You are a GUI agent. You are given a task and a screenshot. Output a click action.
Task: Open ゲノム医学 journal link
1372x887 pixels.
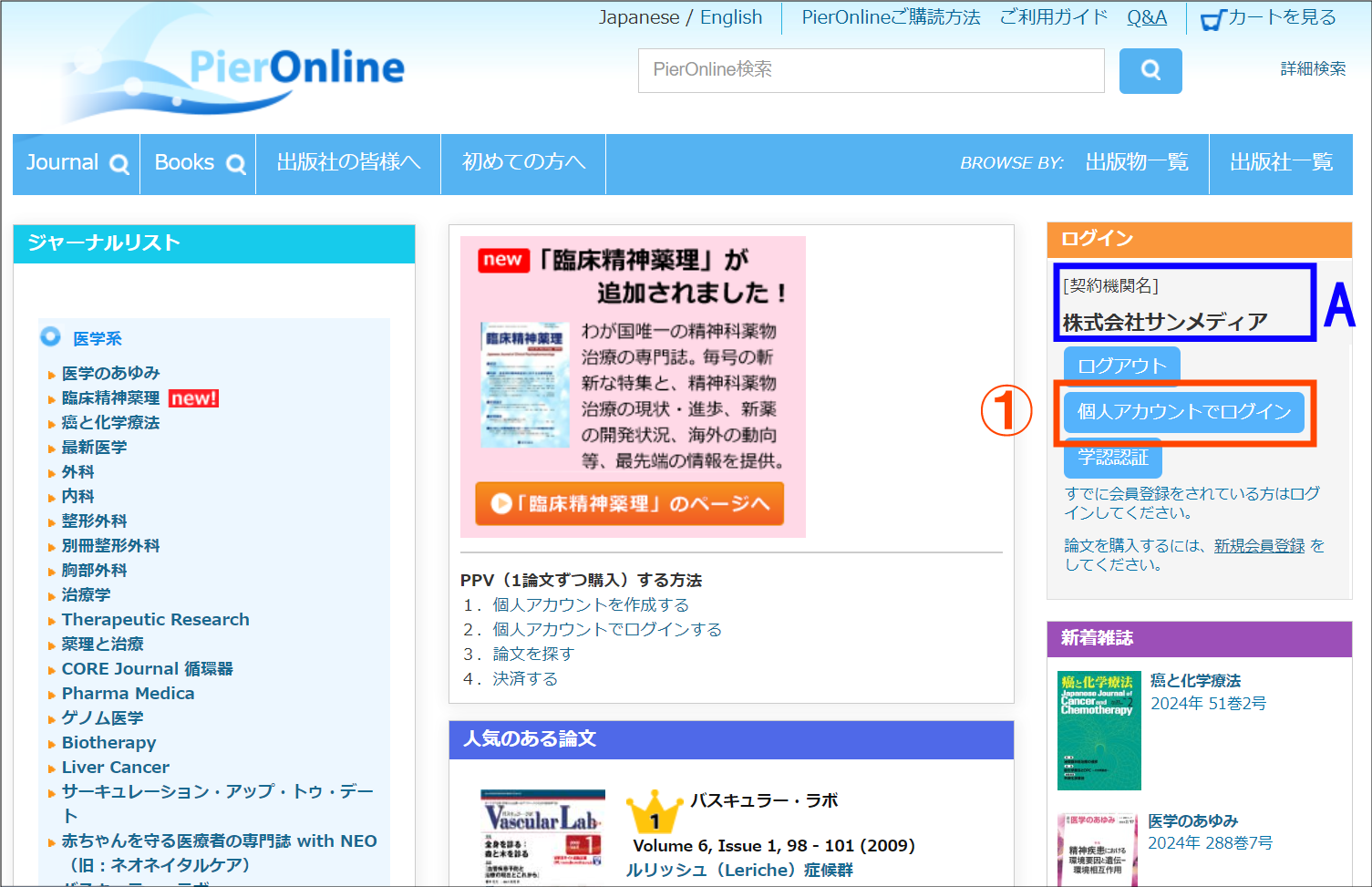[x=102, y=717]
